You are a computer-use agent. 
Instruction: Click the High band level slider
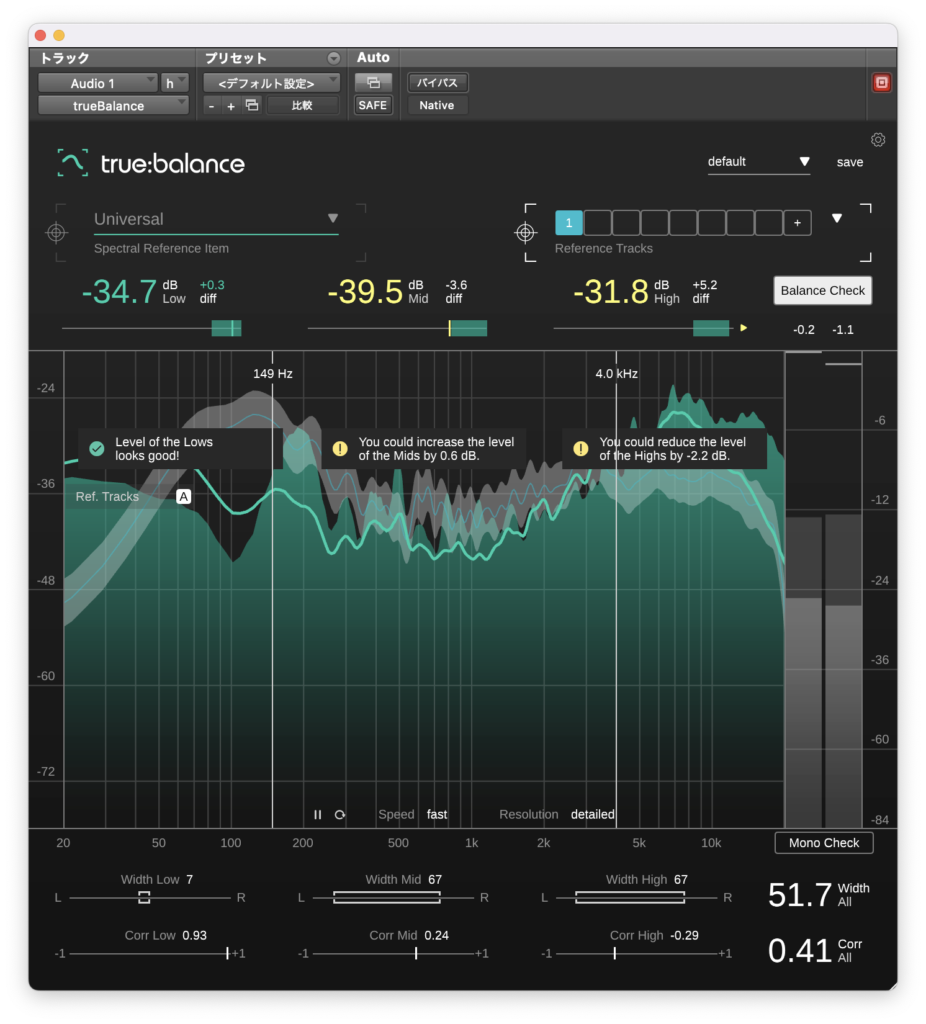click(643, 328)
